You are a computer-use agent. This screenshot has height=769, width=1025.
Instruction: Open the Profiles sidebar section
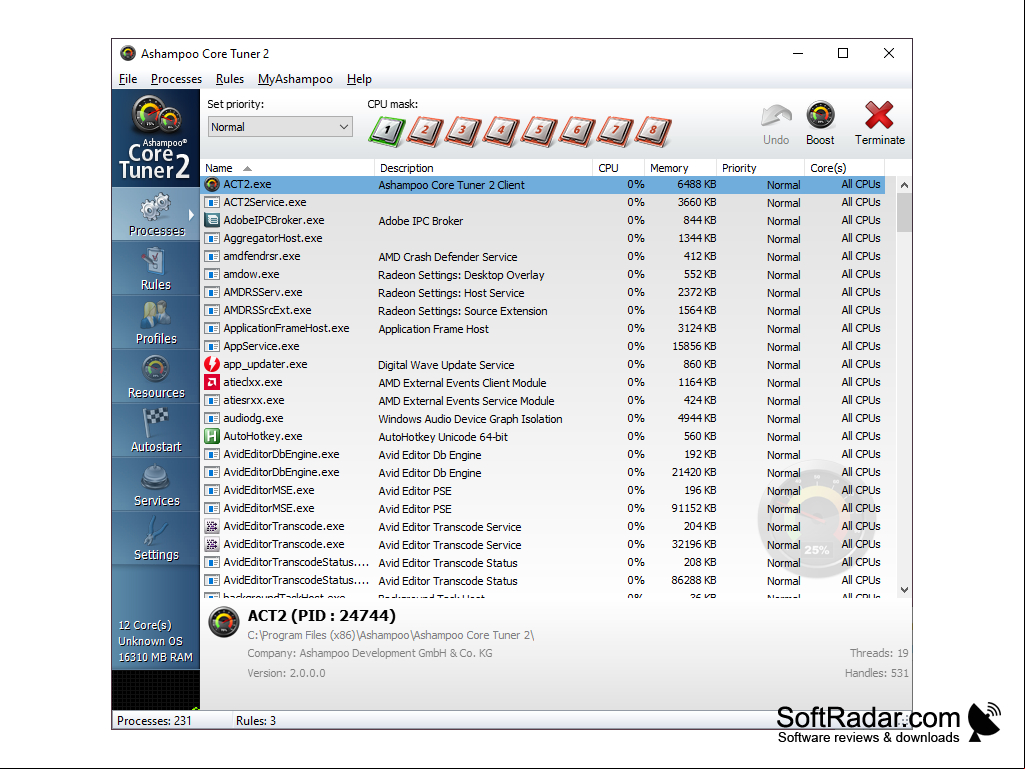(x=156, y=322)
